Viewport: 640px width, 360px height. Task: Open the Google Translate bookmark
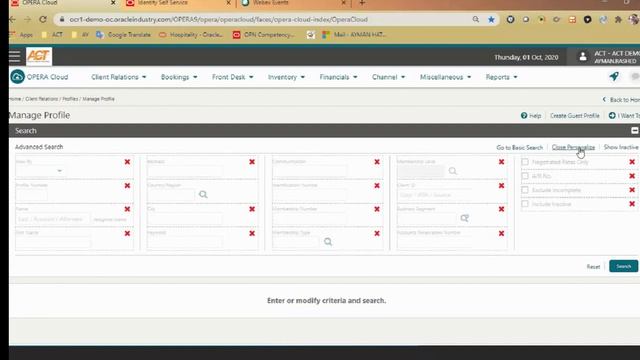[x=123, y=35]
